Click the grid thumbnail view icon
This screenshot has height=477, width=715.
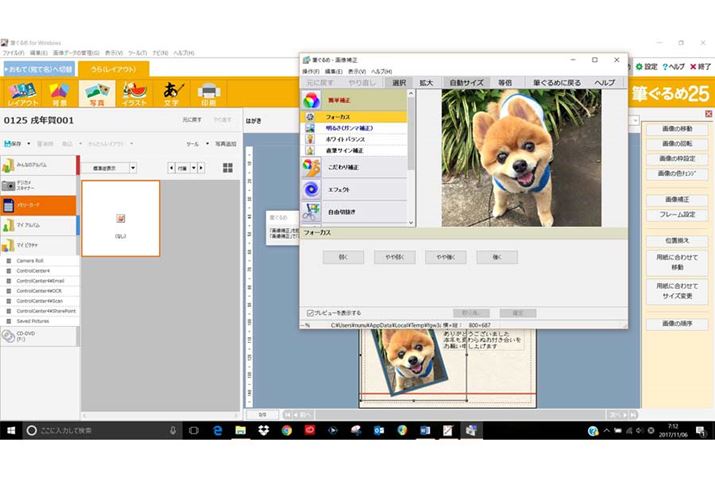tap(230, 168)
